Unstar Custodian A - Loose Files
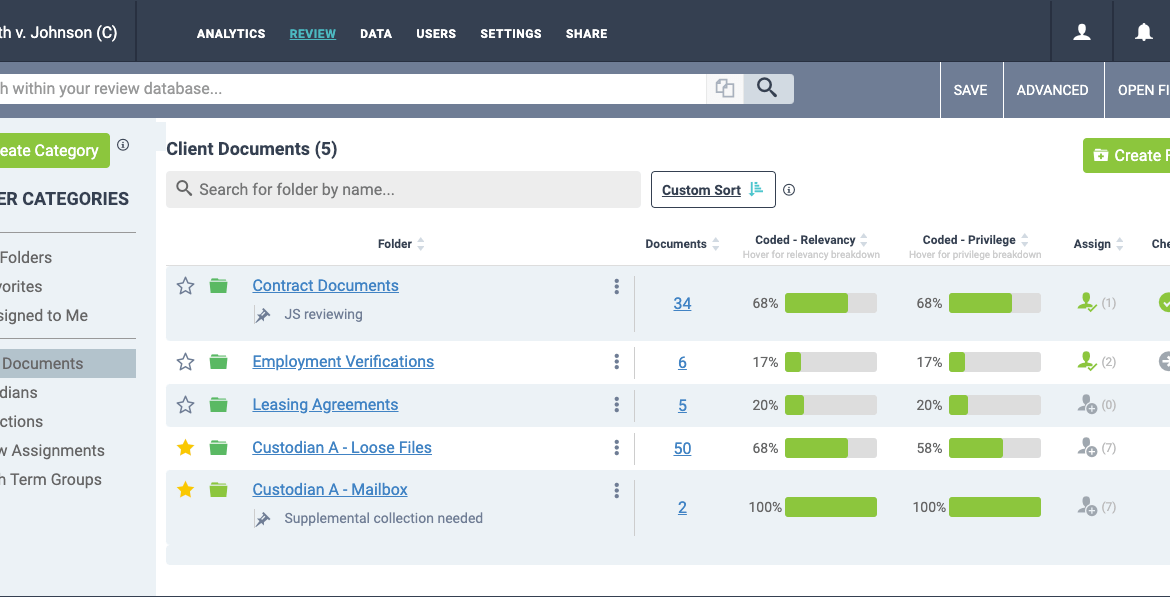Viewport: 1170px width, 597px height. click(x=185, y=448)
